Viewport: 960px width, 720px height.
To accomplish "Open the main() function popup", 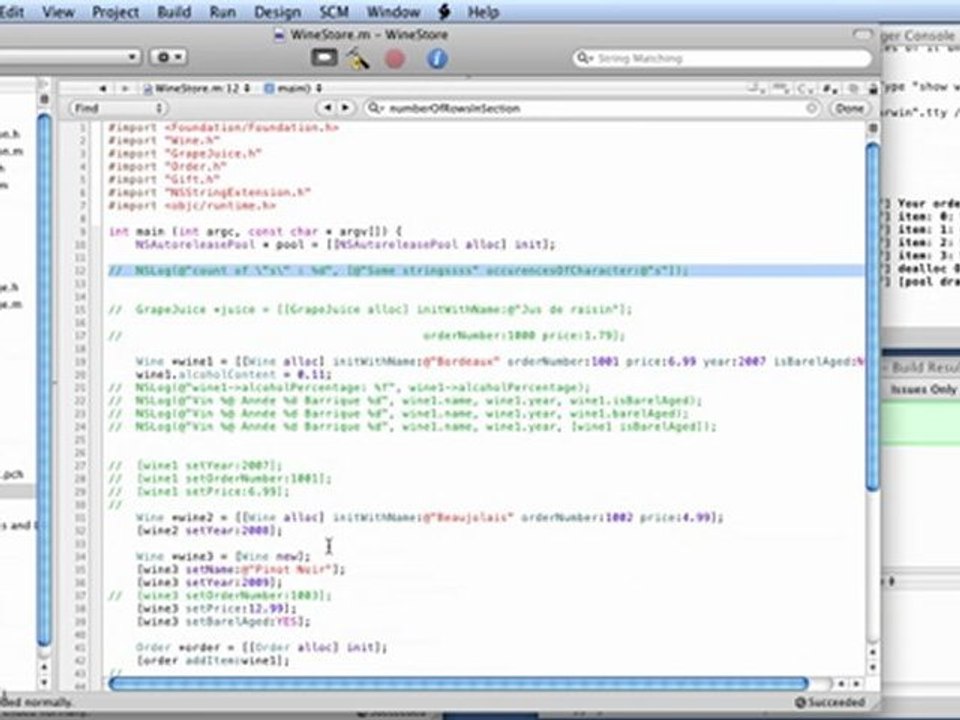I will pos(293,89).
